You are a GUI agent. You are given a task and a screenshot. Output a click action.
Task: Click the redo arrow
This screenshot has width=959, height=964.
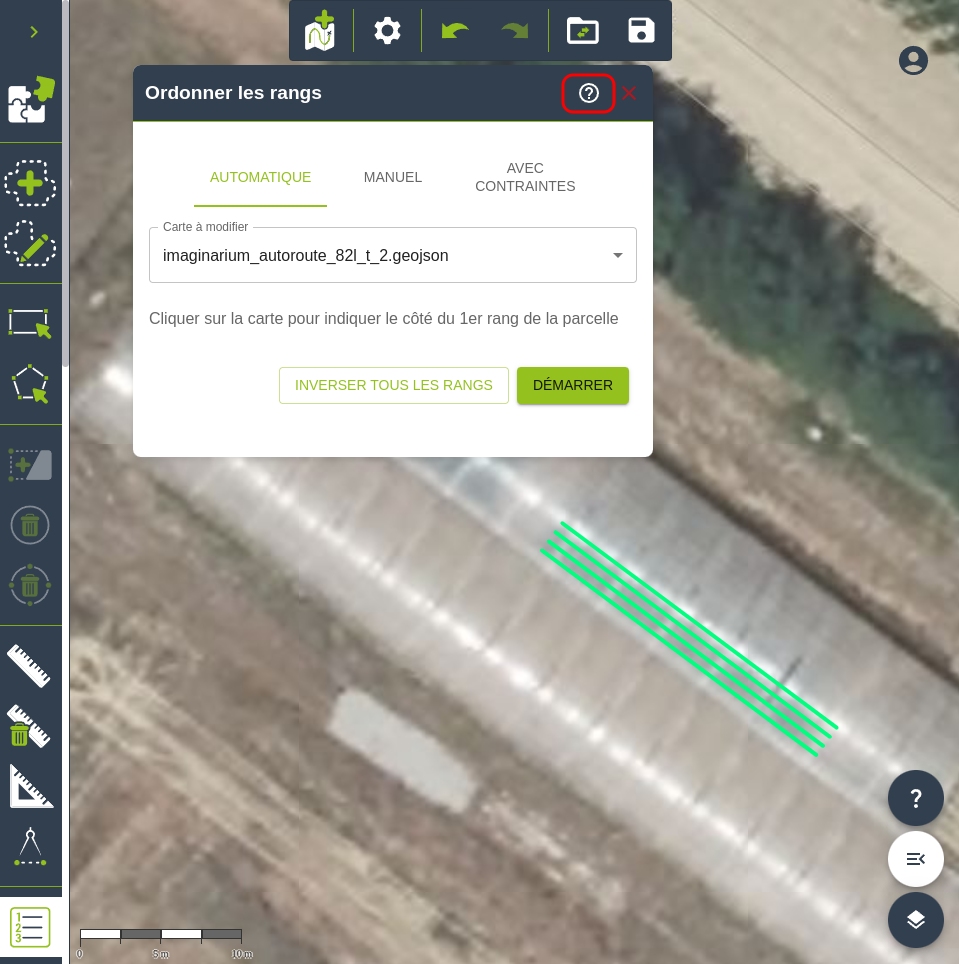(515, 30)
